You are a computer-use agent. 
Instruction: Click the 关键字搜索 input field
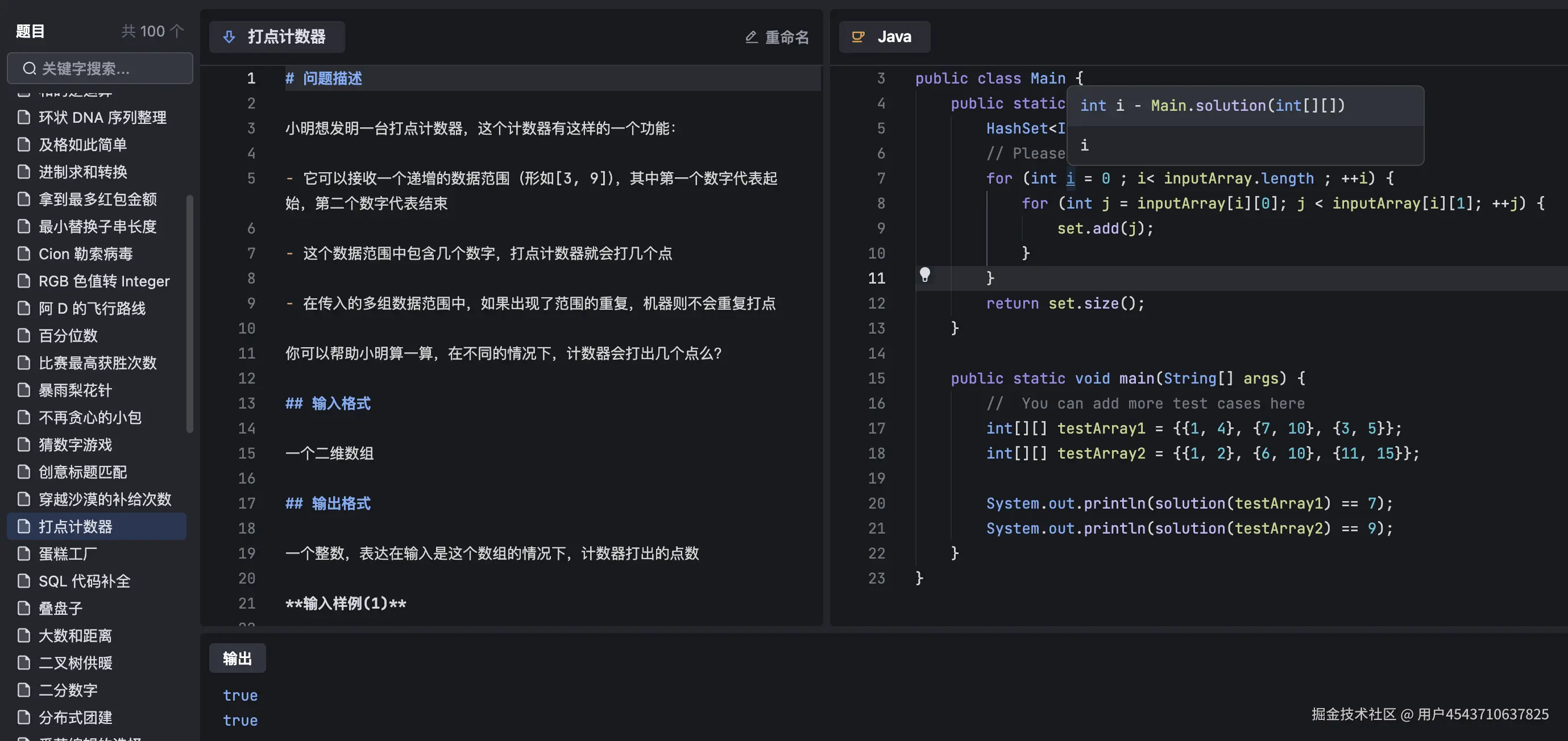click(99, 68)
